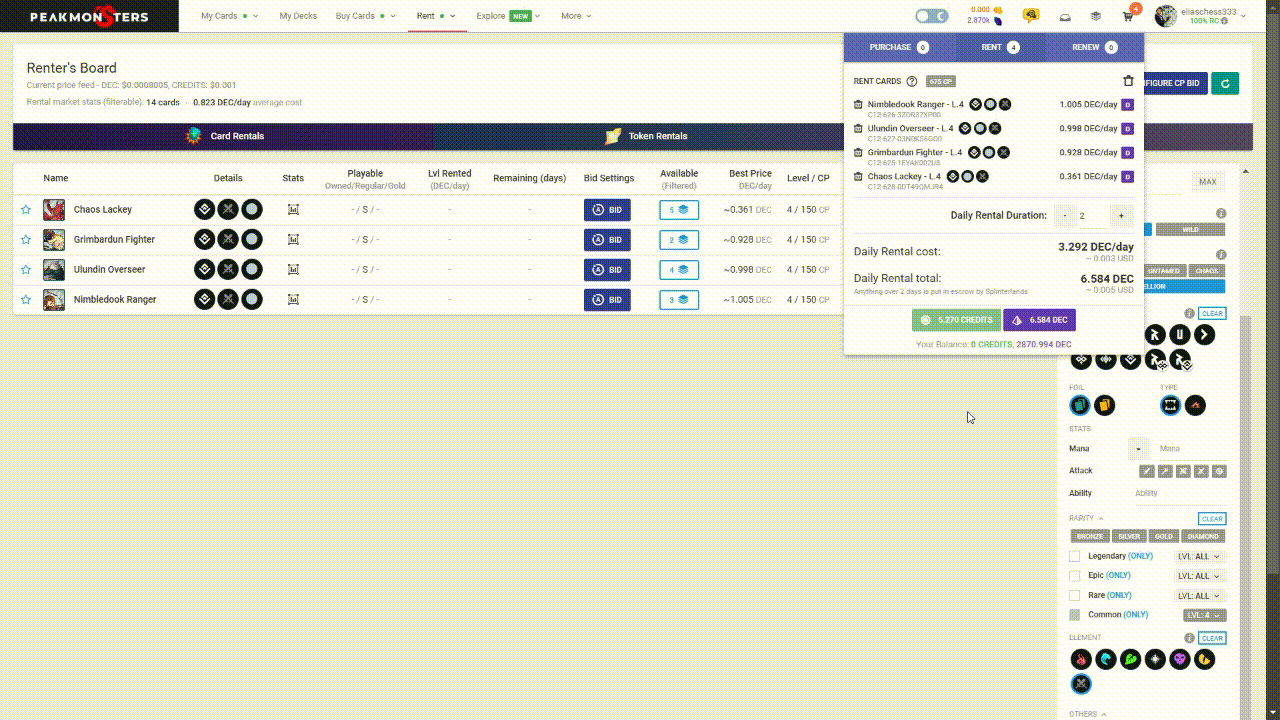Clear the Rarity filter
Image resolution: width=1280 pixels, height=720 pixels.
tap(1212, 519)
